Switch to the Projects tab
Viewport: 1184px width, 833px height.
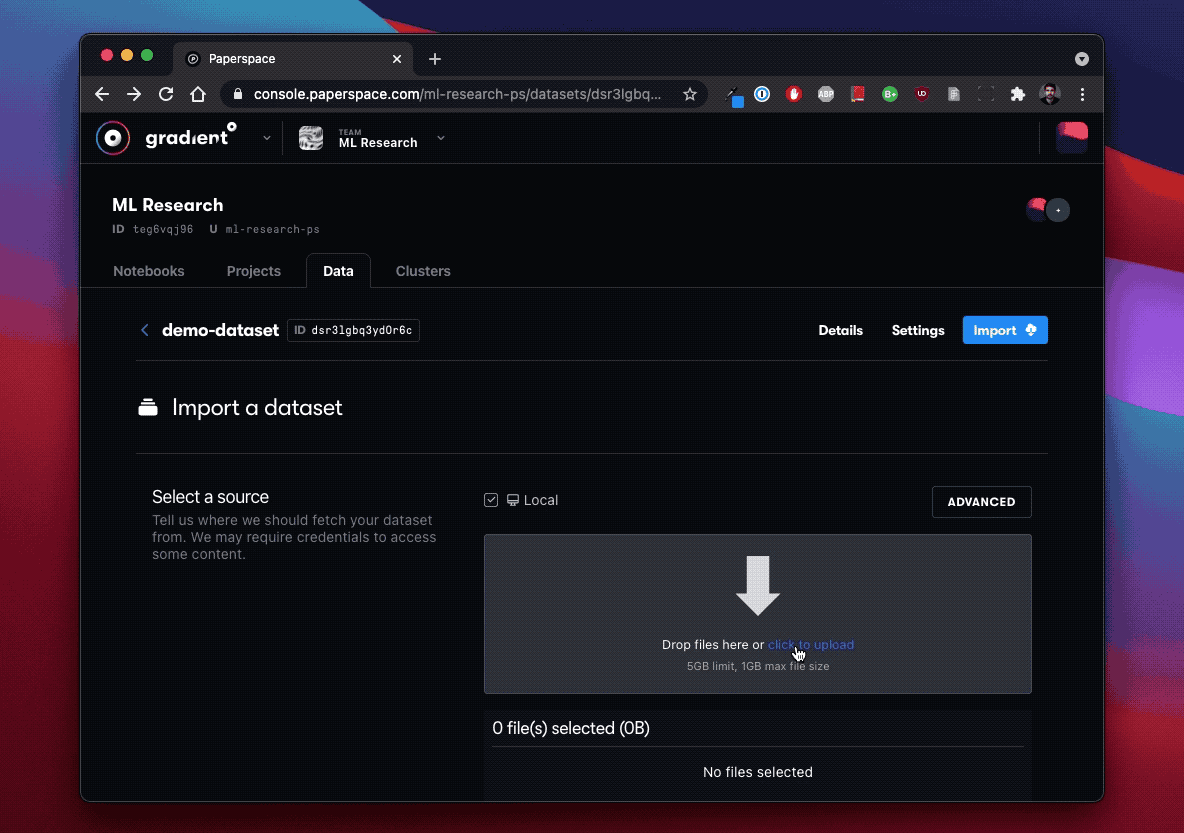coord(254,271)
